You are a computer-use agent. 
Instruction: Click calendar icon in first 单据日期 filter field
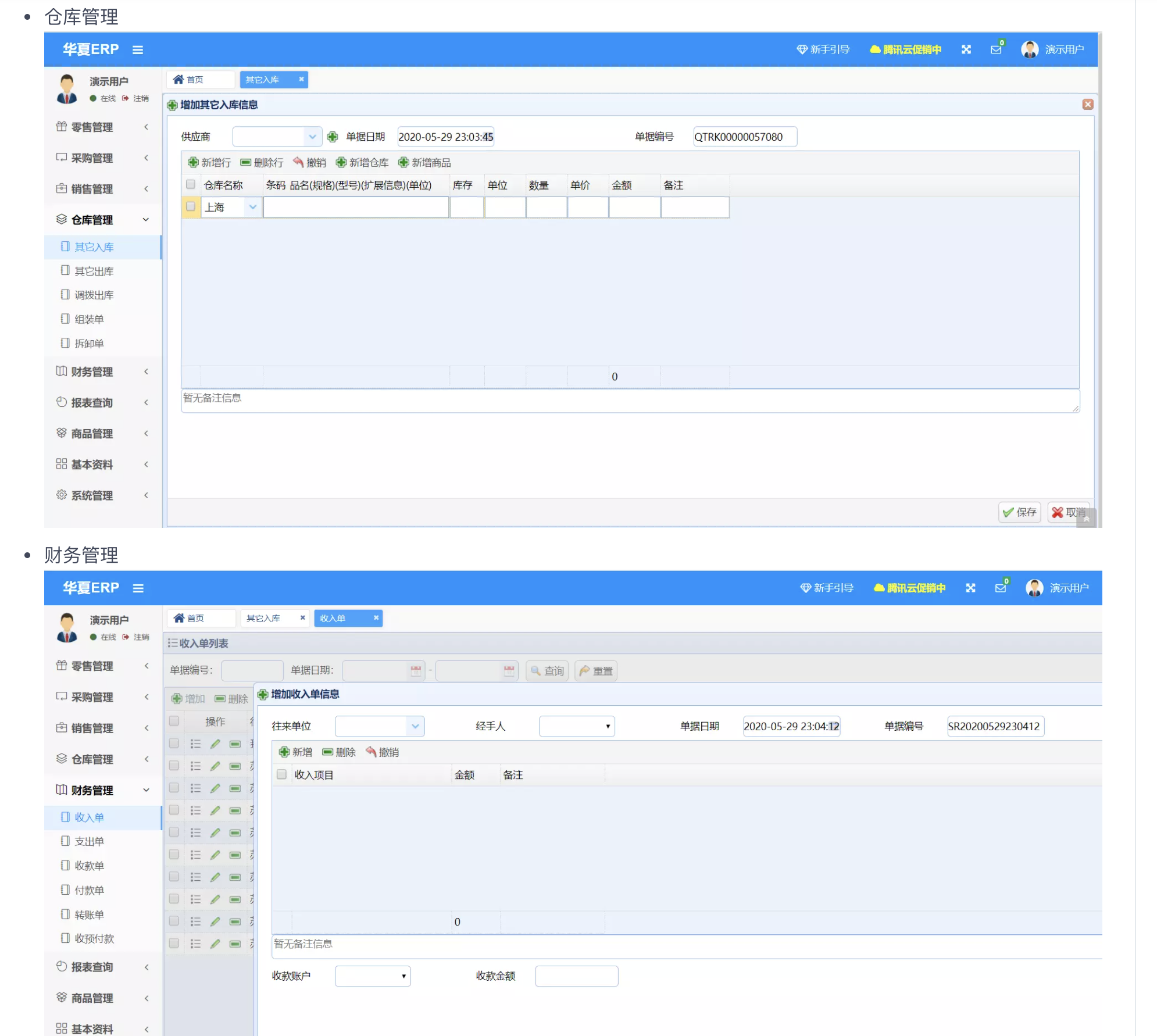[x=416, y=670]
